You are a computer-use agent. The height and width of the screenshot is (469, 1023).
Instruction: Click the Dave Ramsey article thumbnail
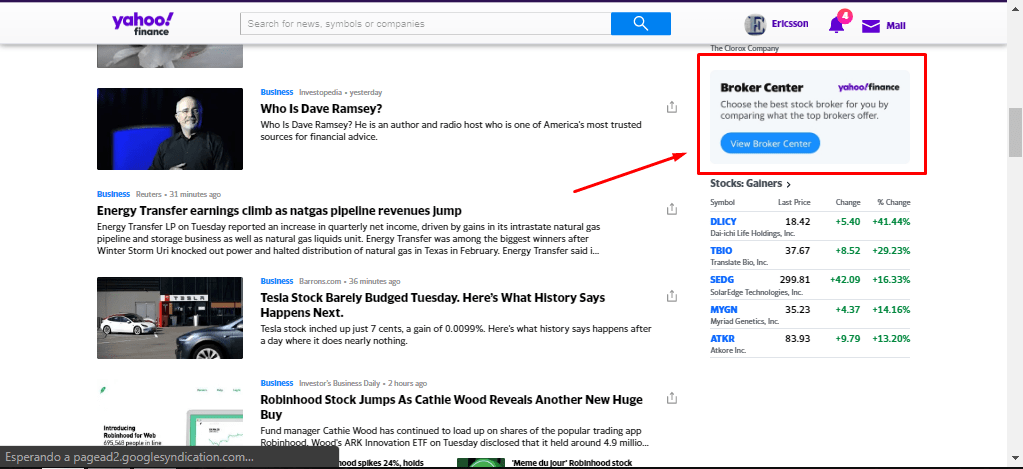click(x=170, y=129)
